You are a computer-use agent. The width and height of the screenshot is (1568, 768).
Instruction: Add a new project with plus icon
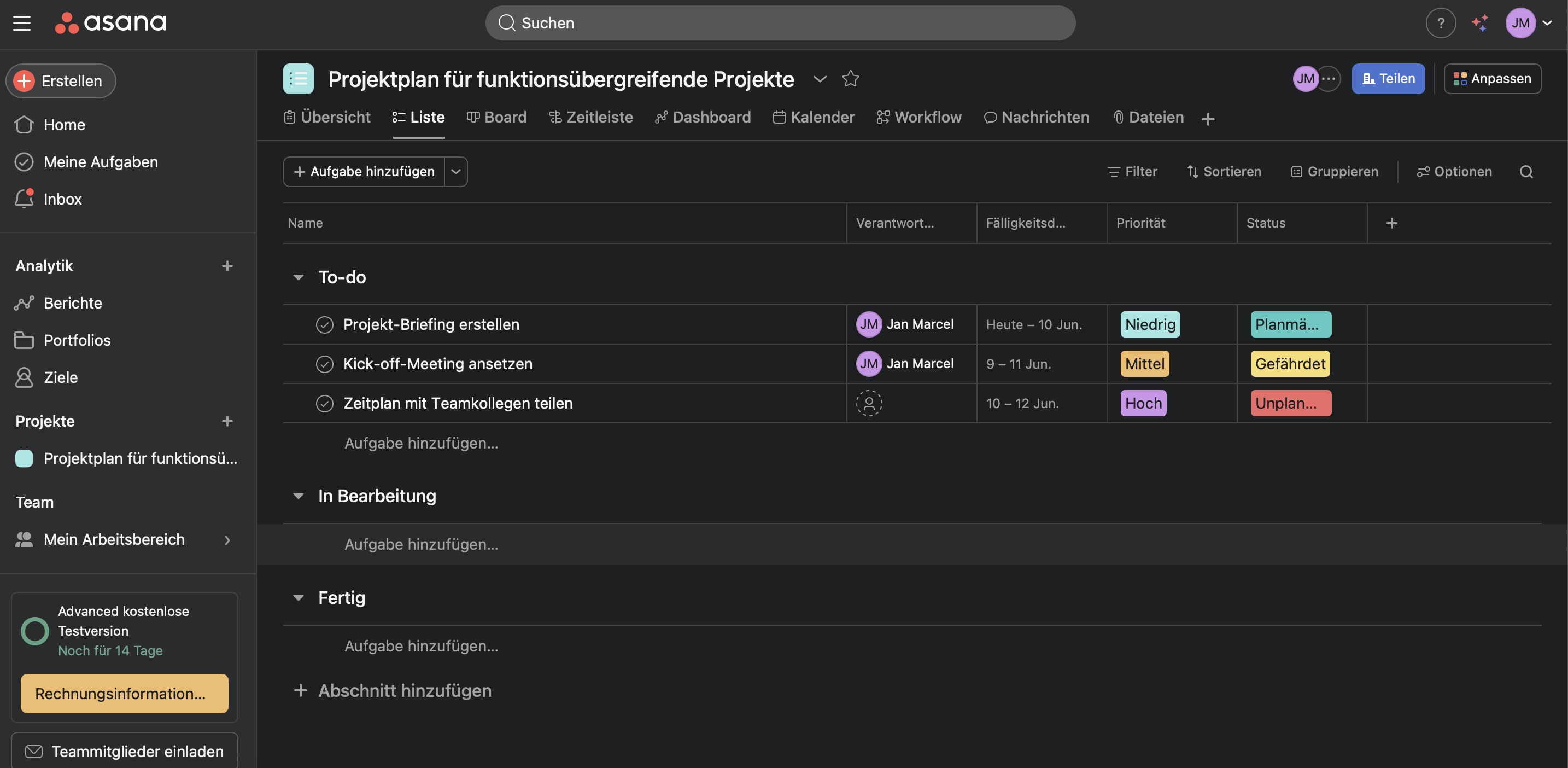click(227, 421)
